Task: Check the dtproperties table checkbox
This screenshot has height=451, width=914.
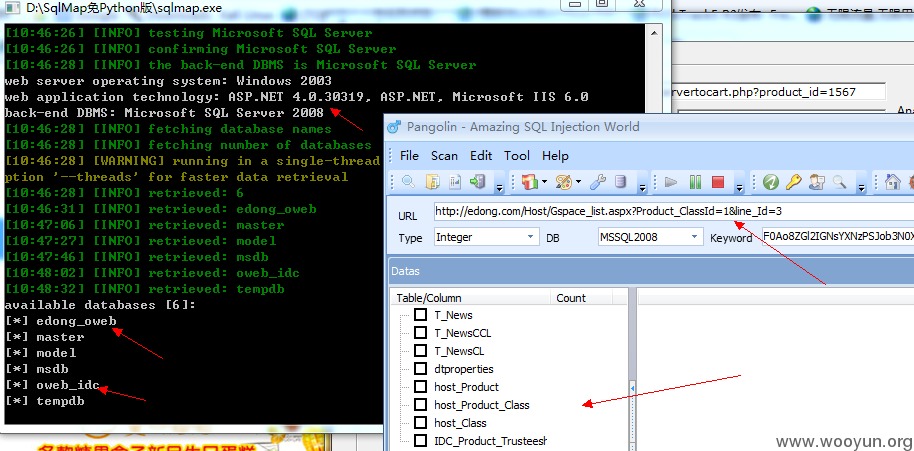Action: (x=420, y=369)
